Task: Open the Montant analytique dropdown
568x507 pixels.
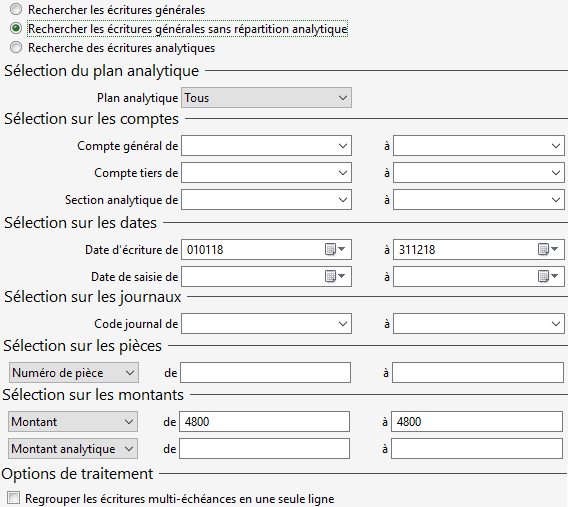Action: point(73,449)
